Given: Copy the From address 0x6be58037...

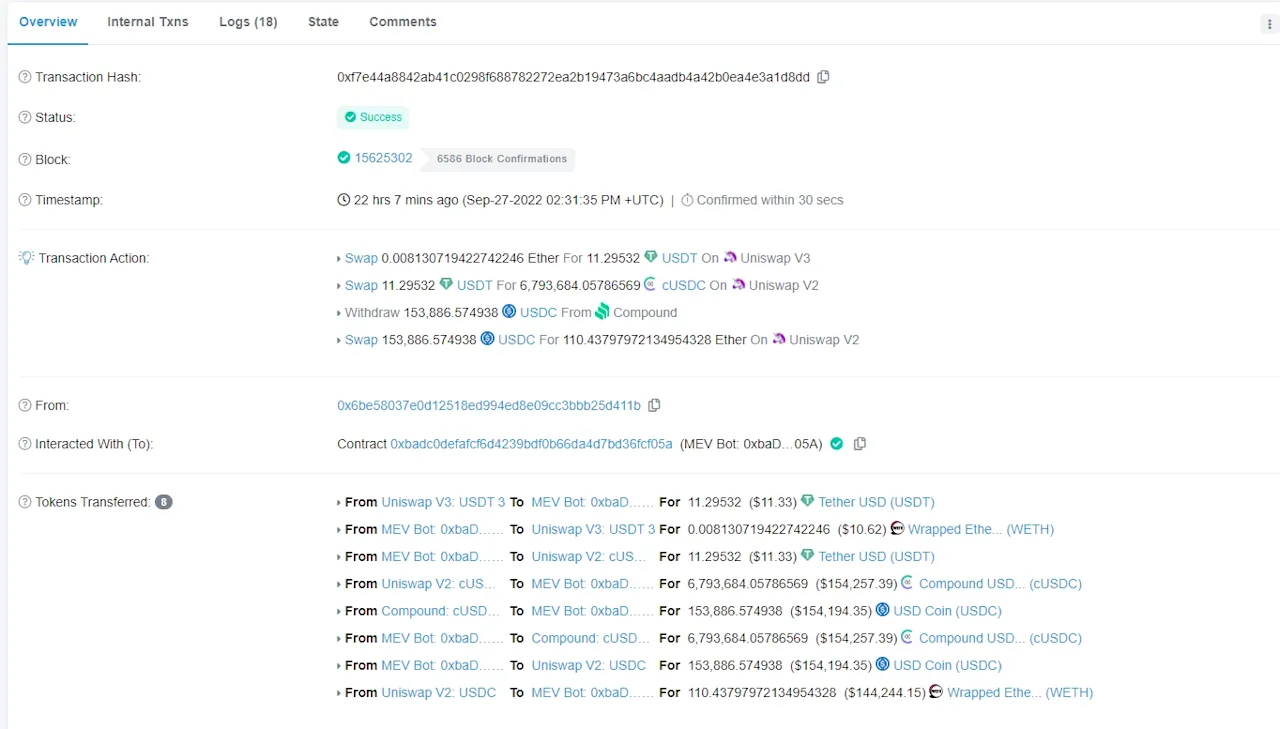Looking at the screenshot, I should 654,405.
